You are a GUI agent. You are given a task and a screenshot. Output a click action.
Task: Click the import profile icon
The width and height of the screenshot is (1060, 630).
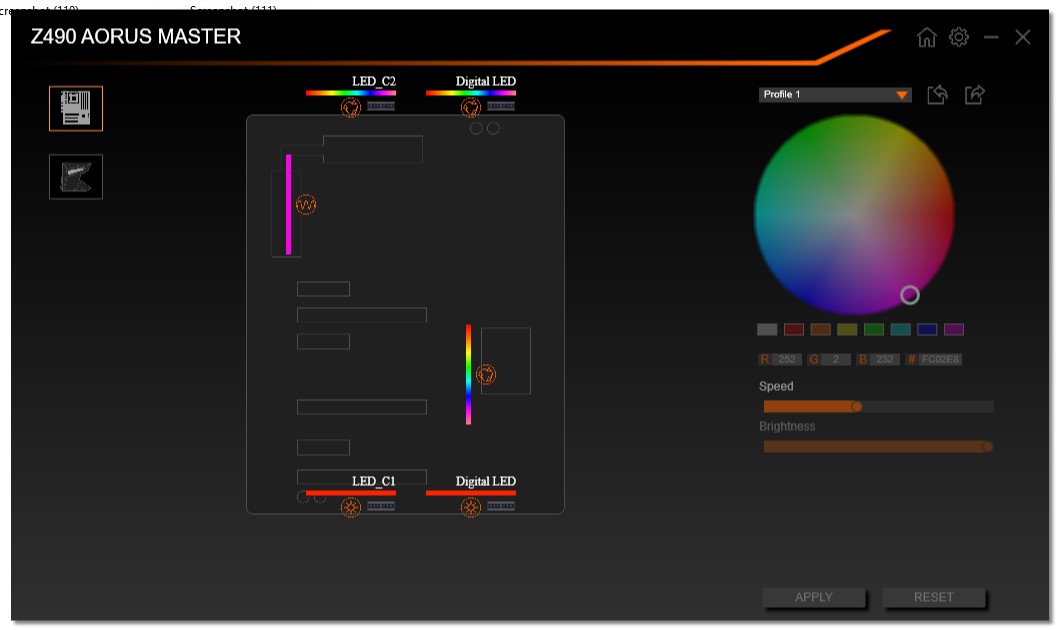[937, 95]
